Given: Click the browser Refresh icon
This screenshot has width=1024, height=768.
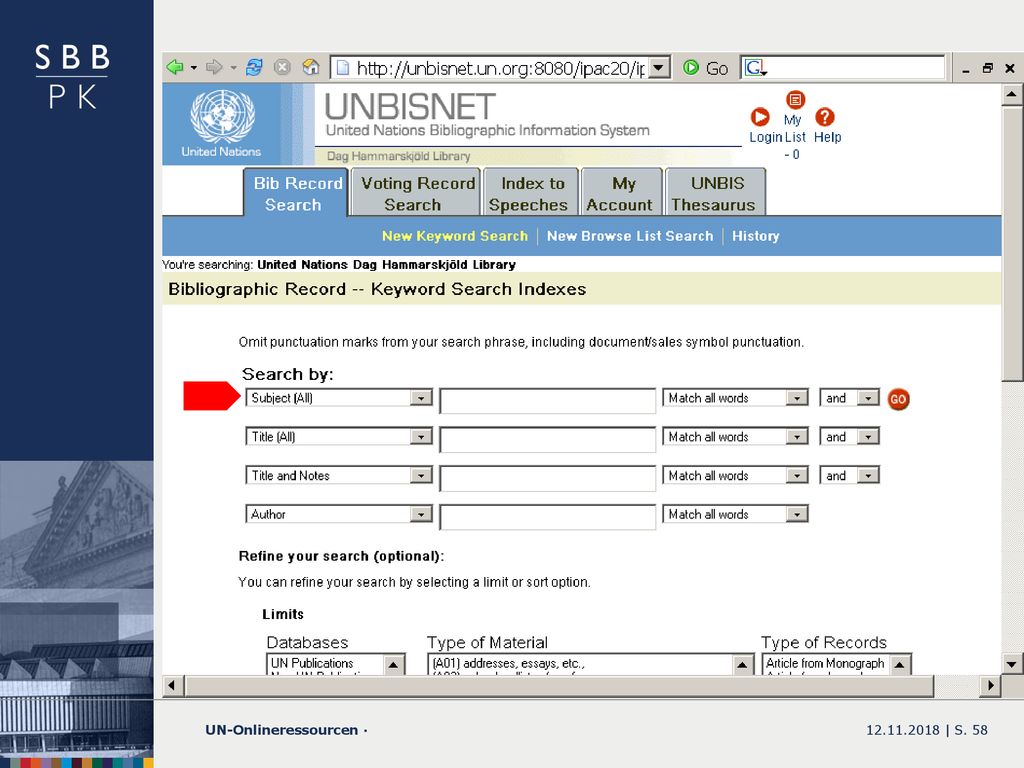Looking at the screenshot, I should coord(254,67).
